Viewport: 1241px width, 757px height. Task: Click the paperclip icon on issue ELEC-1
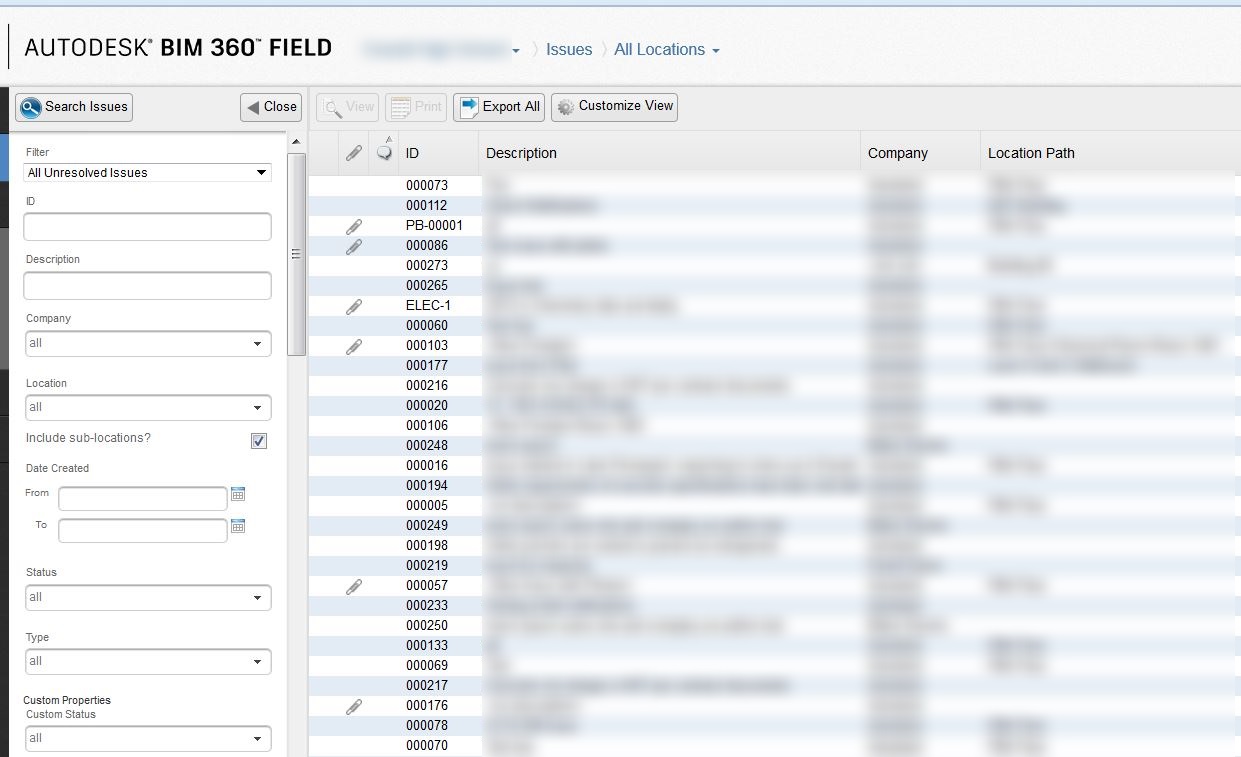pos(353,305)
